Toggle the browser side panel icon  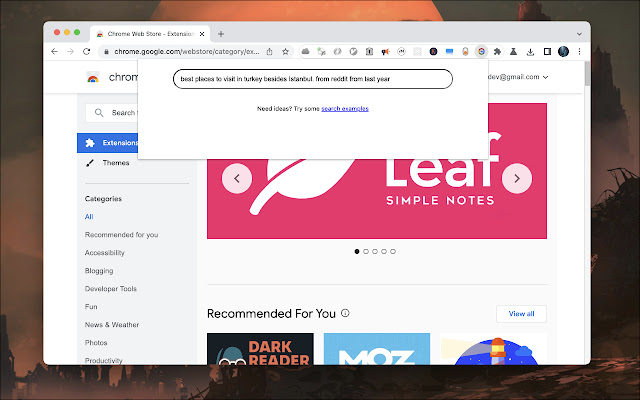pyautogui.click(x=547, y=51)
